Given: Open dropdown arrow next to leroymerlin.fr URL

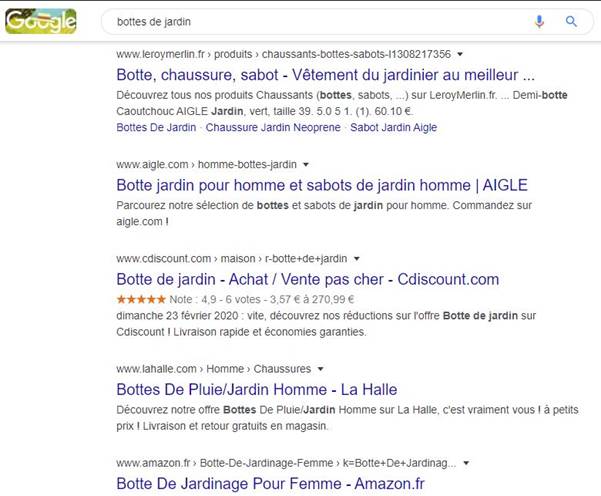Looking at the screenshot, I should (460, 54).
